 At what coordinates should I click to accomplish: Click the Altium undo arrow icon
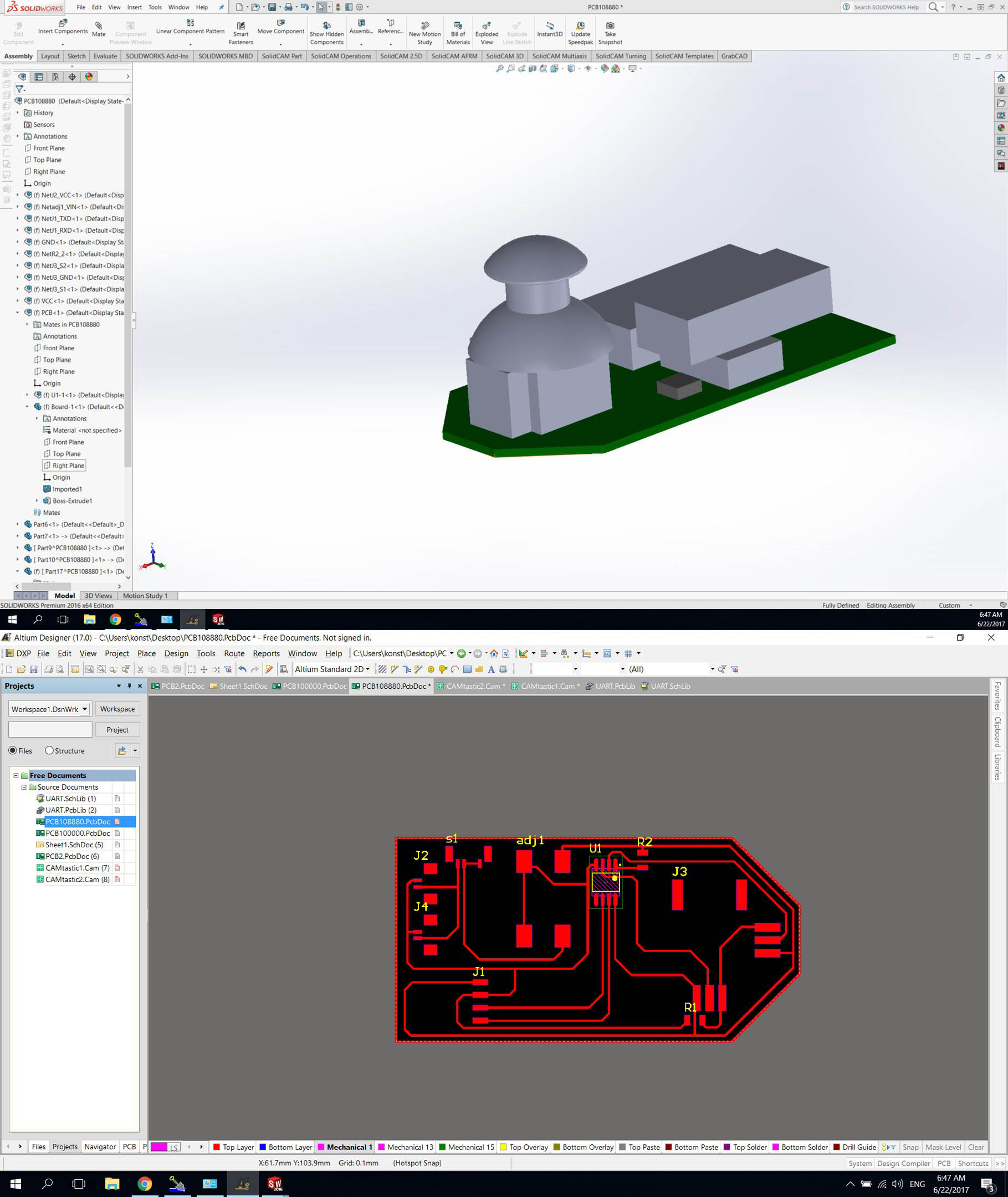(242, 669)
